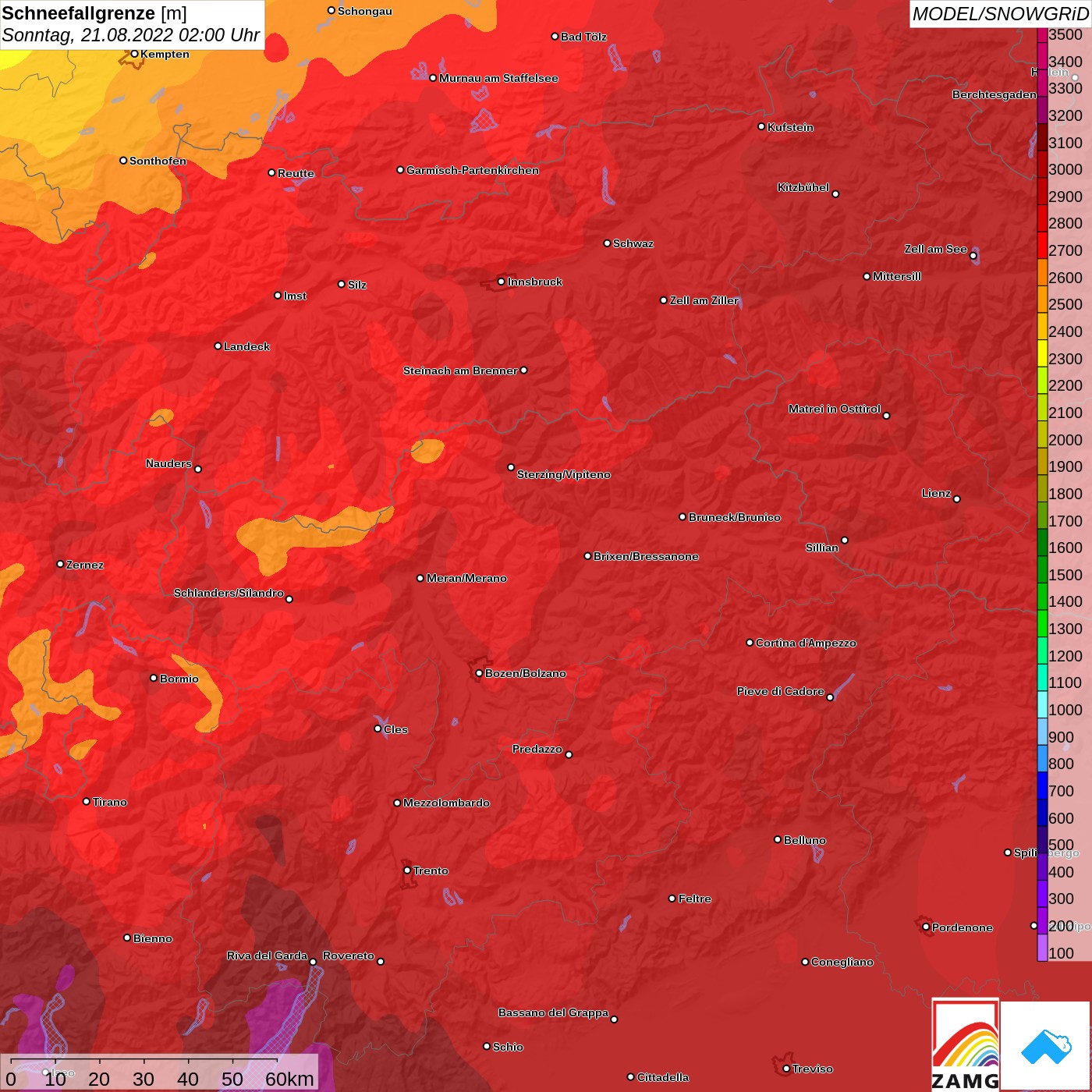Click the Bienno label
Image resolution: width=1092 pixels, height=1092 pixels.
(x=152, y=938)
